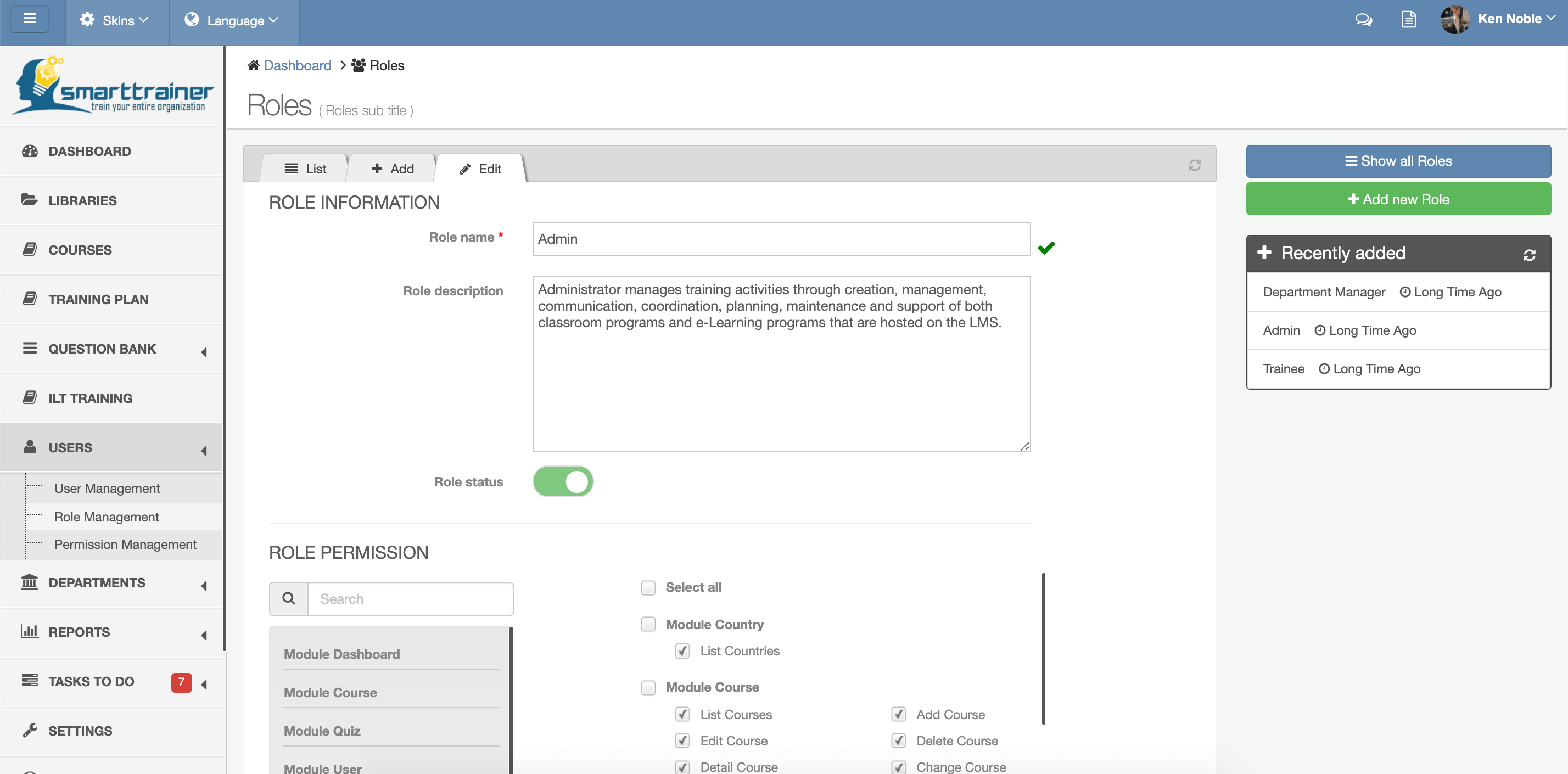Check the Module Course group checkbox
1568x774 pixels.
[x=648, y=687]
